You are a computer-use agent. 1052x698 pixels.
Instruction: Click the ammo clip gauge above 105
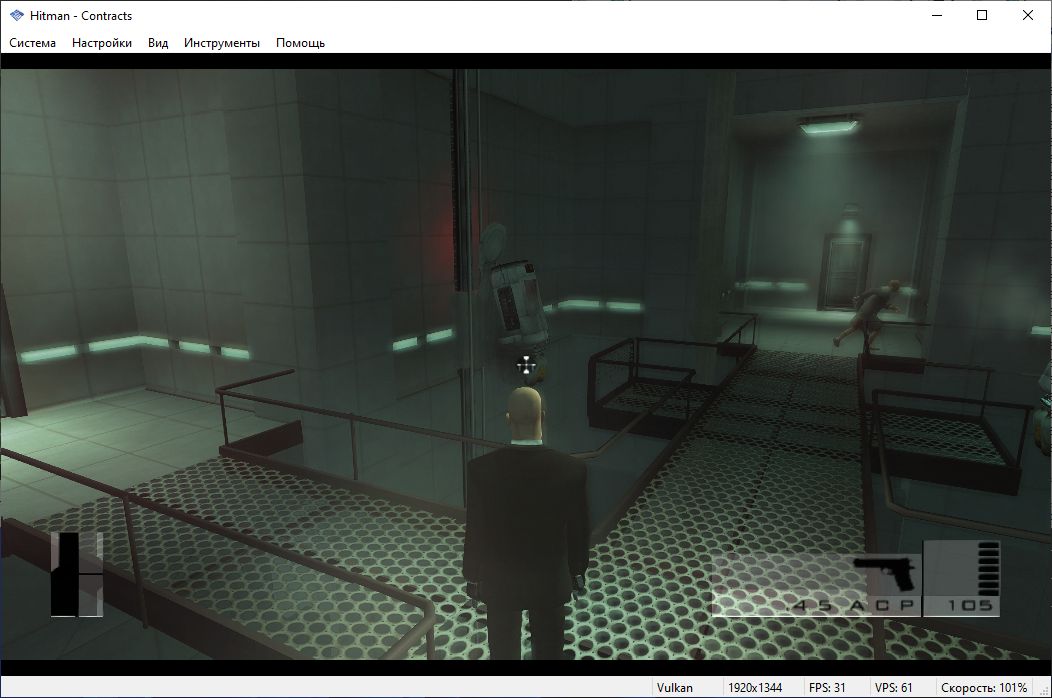pos(988,569)
